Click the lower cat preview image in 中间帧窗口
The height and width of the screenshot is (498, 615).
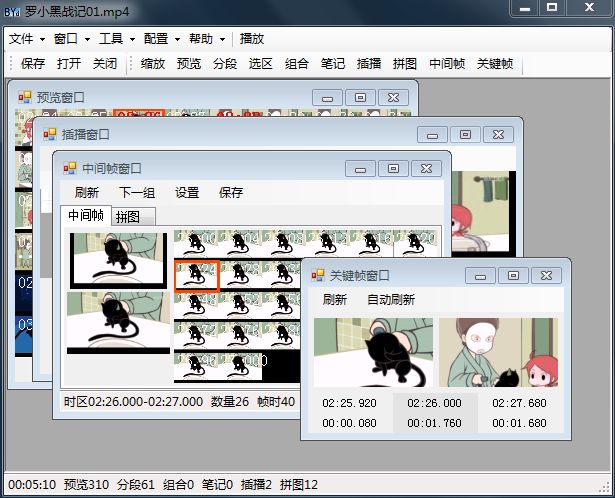tap(118, 323)
